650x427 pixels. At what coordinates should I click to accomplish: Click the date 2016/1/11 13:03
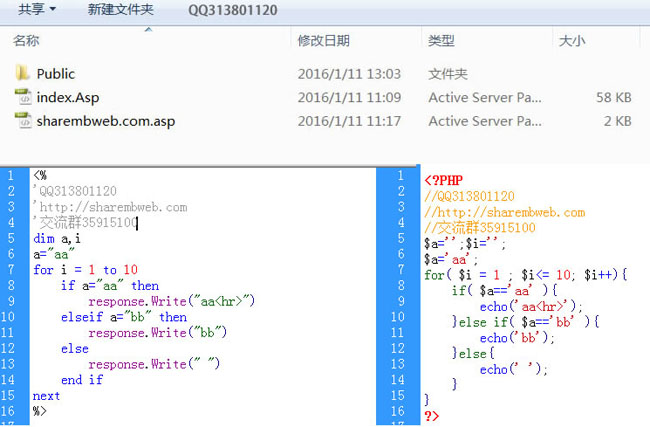(x=349, y=74)
